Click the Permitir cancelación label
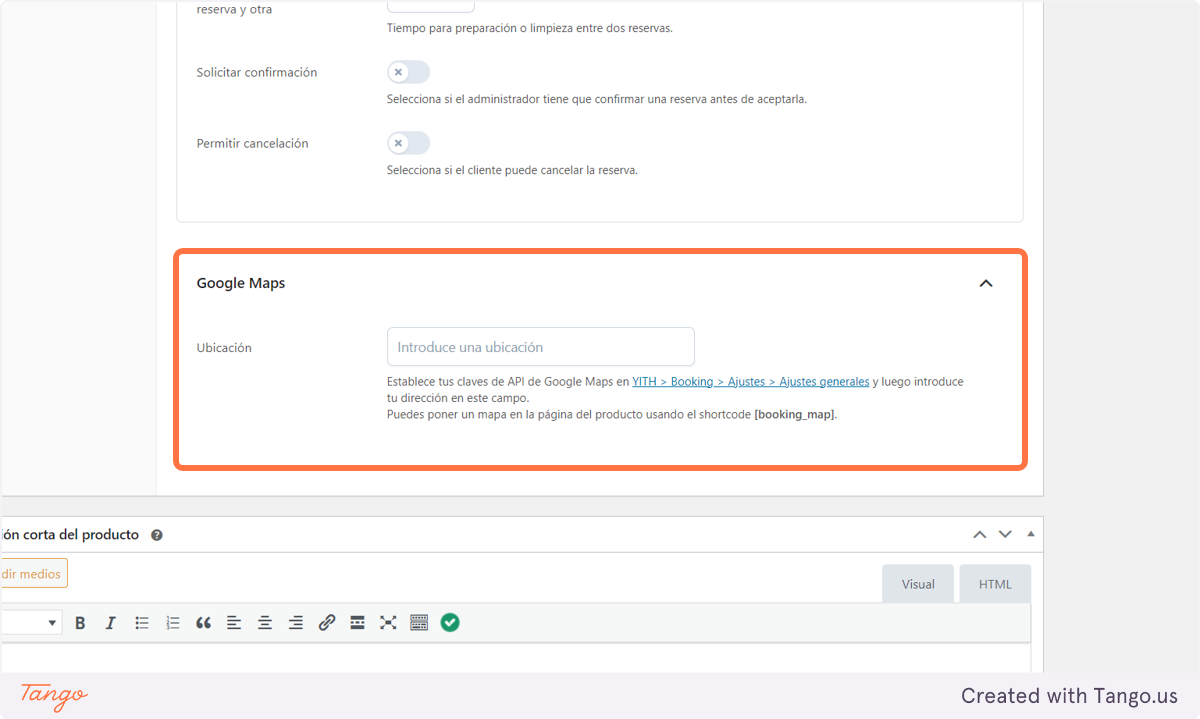Screen dimensions: 1200x719 coord(252,143)
